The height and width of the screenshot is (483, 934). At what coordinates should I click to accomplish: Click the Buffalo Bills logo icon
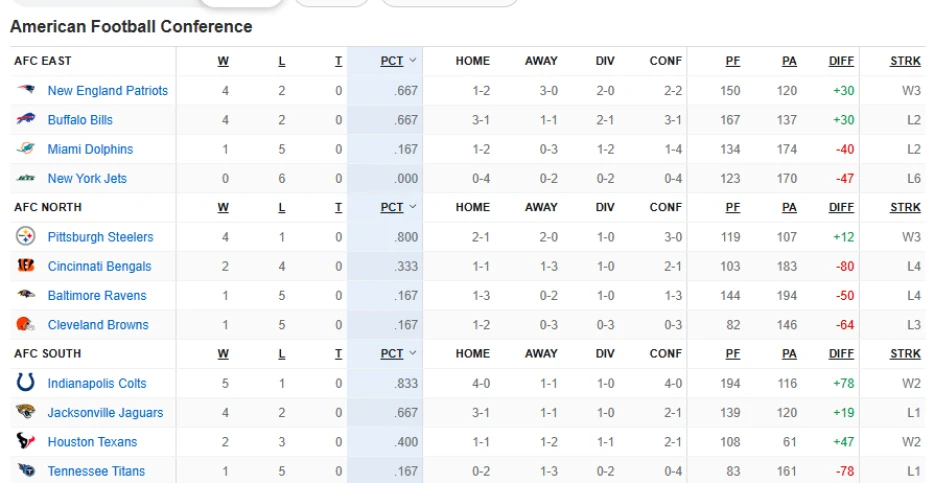(x=26, y=120)
